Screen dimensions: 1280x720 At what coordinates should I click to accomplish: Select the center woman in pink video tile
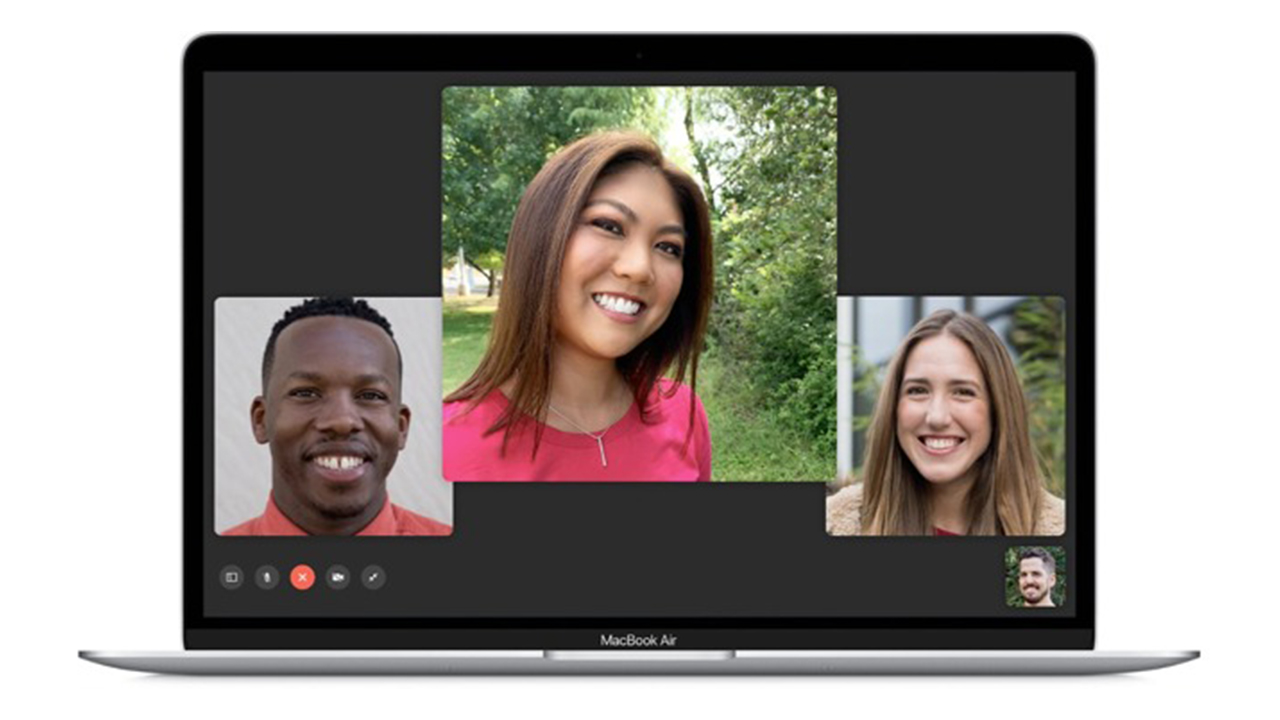pyautogui.click(x=639, y=283)
